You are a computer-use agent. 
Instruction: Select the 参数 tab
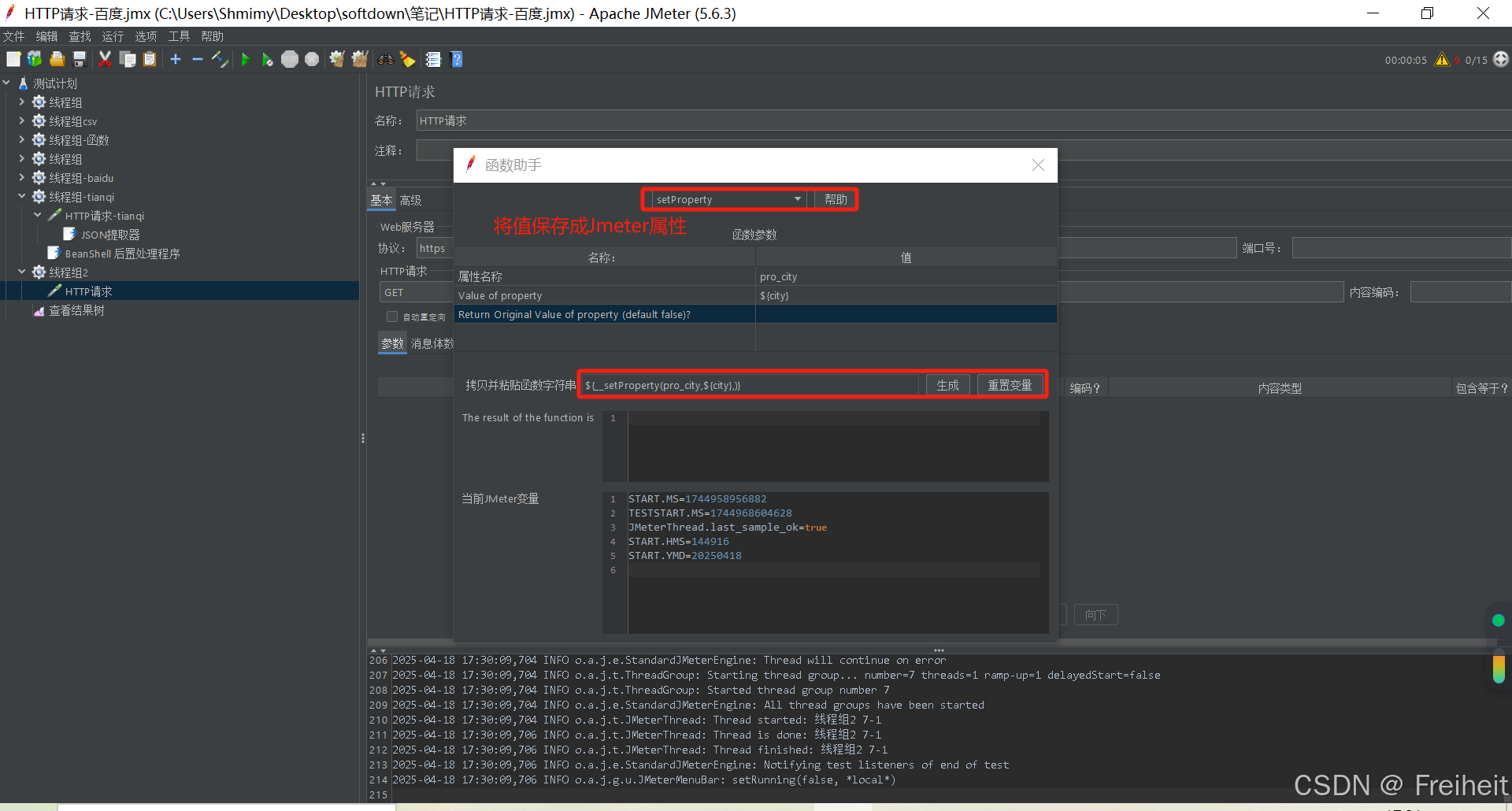[x=392, y=343]
